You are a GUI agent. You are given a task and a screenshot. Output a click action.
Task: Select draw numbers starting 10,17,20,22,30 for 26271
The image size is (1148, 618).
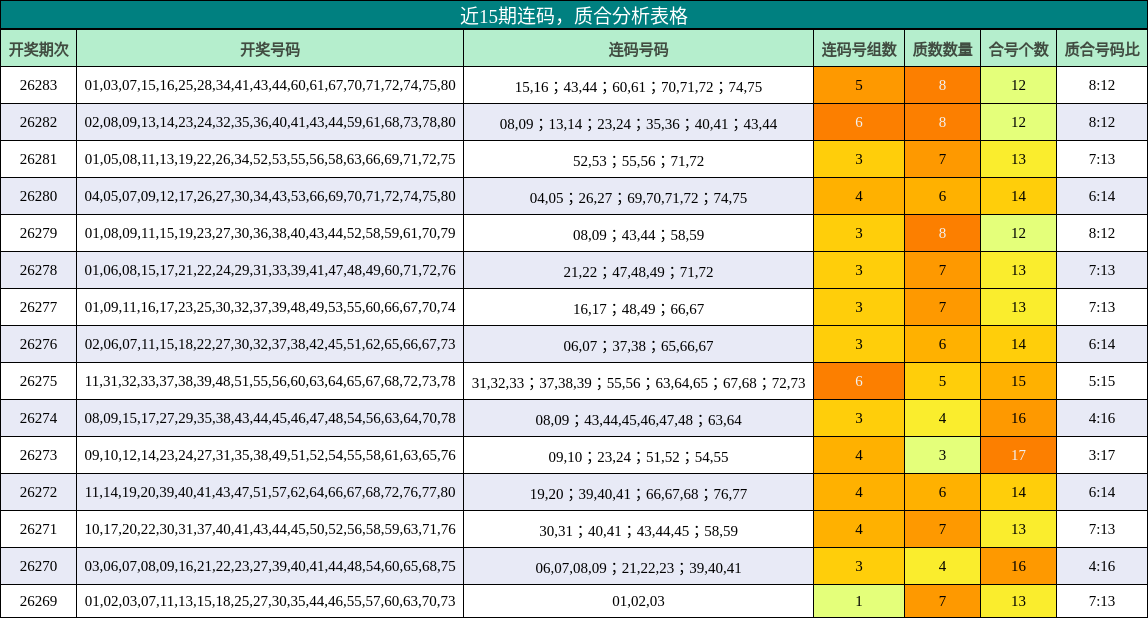pos(269,529)
